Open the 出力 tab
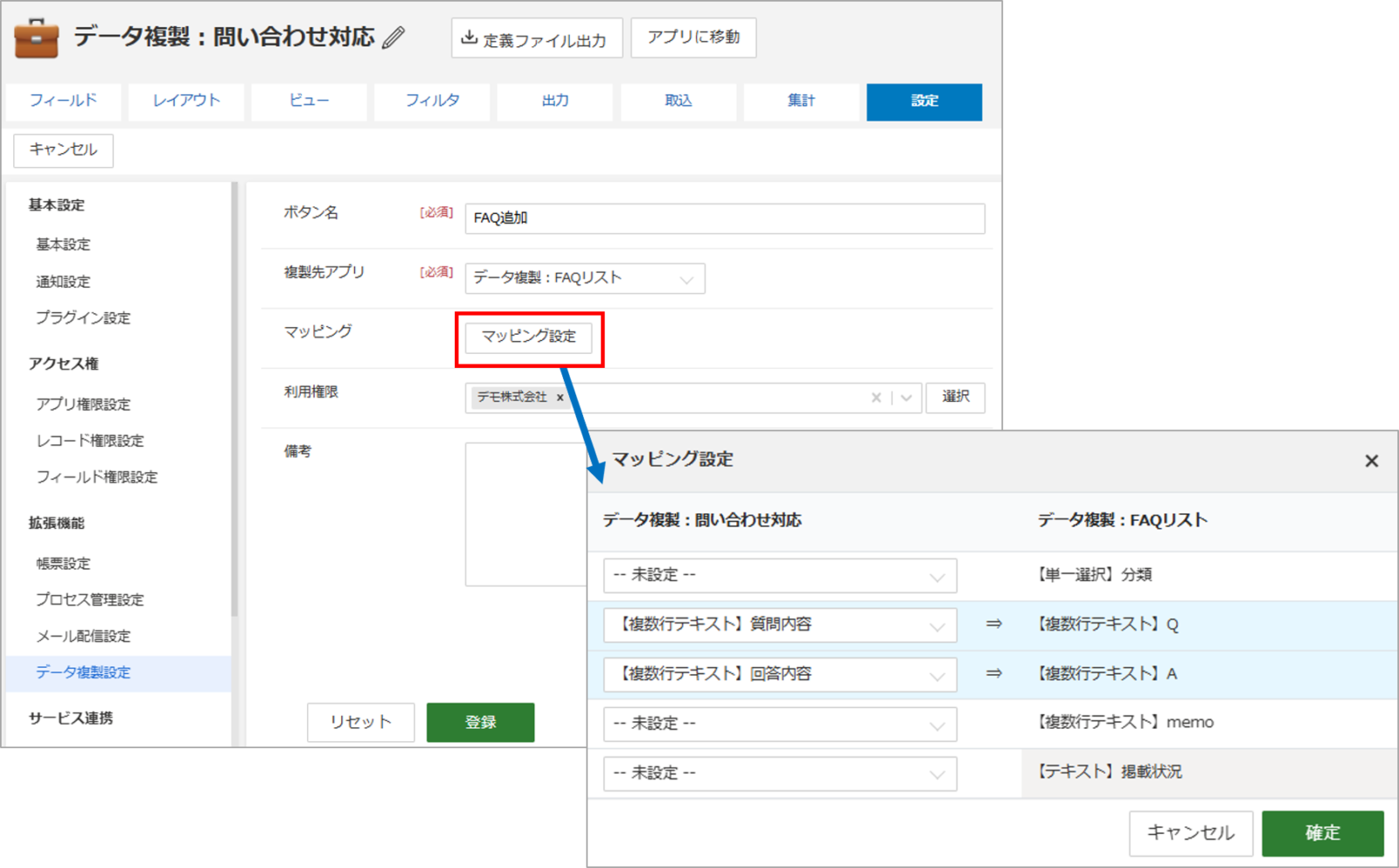 (x=555, y=101)
